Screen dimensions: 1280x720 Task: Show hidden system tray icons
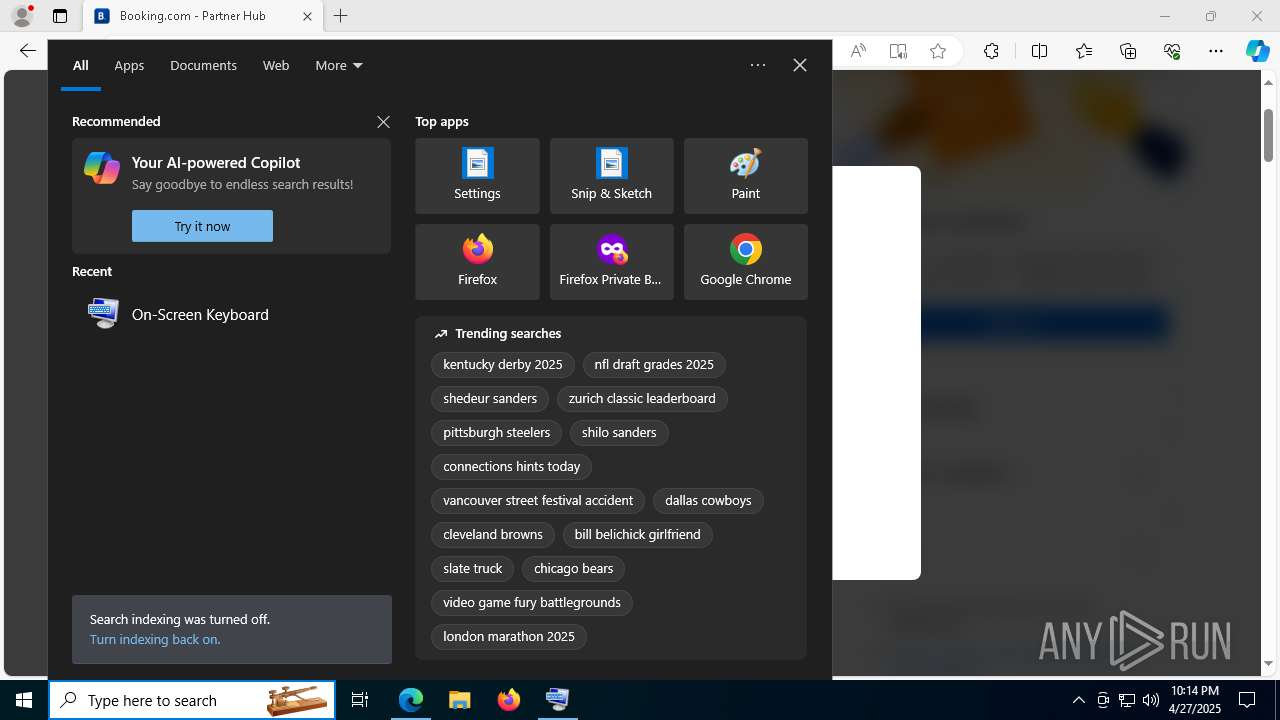[x=1078, y=700]
